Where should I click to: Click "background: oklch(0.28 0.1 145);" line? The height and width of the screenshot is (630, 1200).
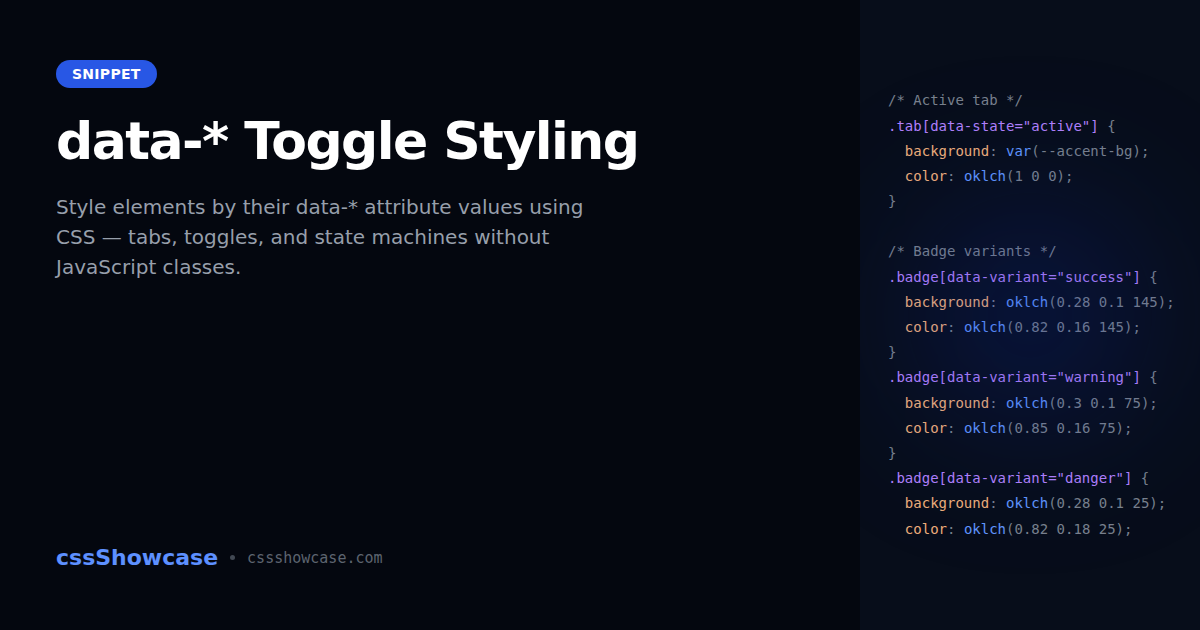point(1039,302)
